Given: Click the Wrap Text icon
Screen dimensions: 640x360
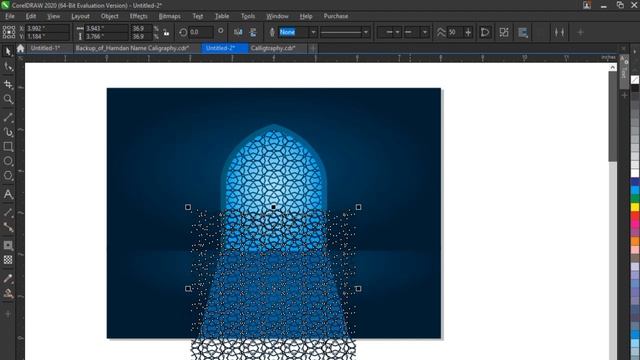Looking at the screenshot, I should (x=523, y=32).
